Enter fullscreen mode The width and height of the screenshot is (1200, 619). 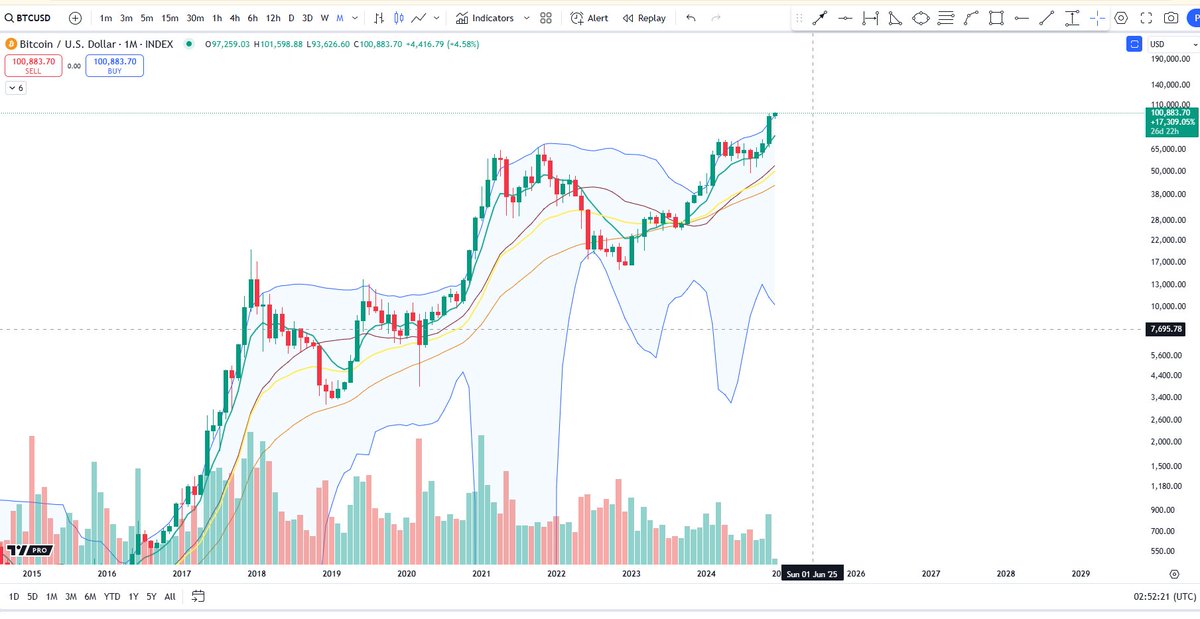point(1146,18)
